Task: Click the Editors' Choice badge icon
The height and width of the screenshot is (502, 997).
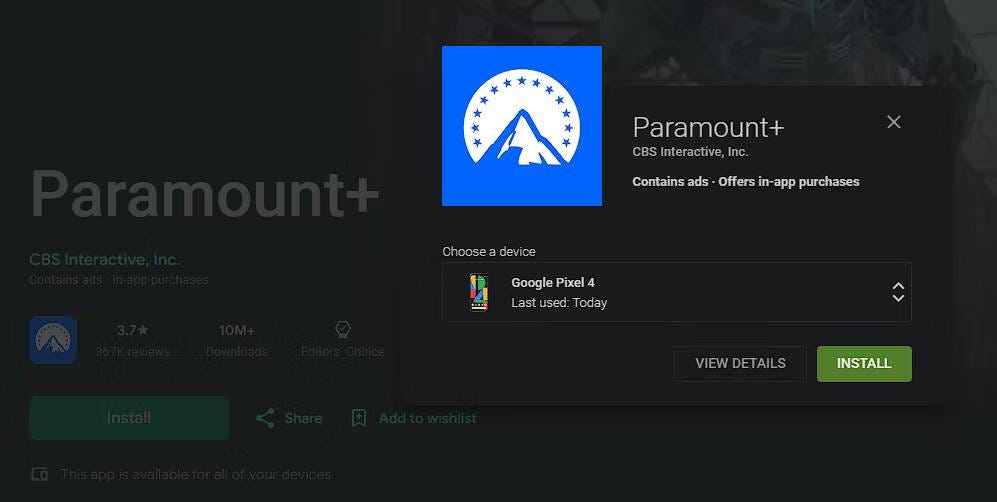Action: pyautogui.click(x=343, y=329)
